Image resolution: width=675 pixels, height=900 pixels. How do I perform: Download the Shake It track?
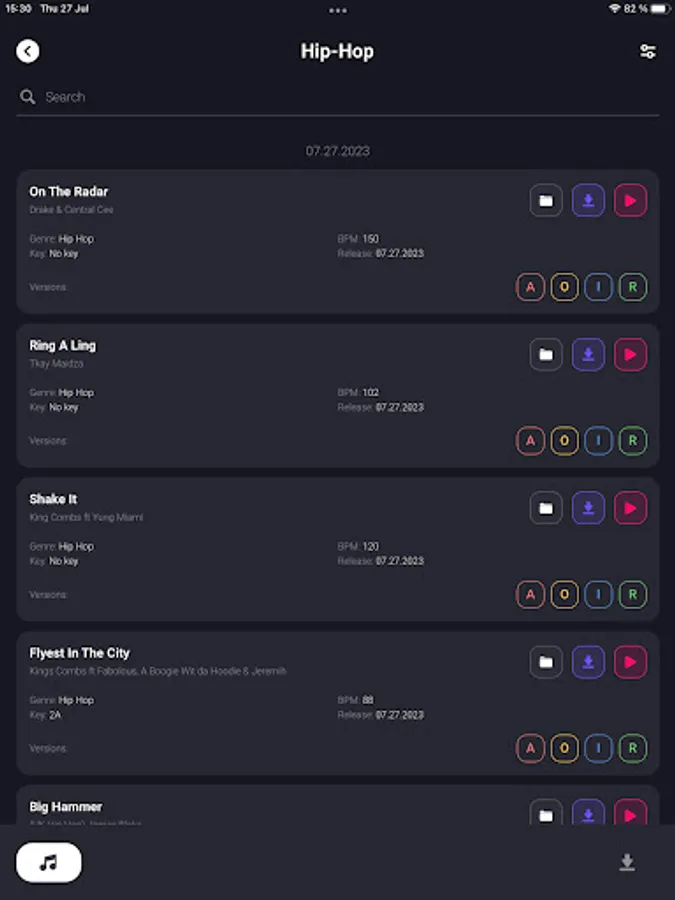tap(588, 508)
